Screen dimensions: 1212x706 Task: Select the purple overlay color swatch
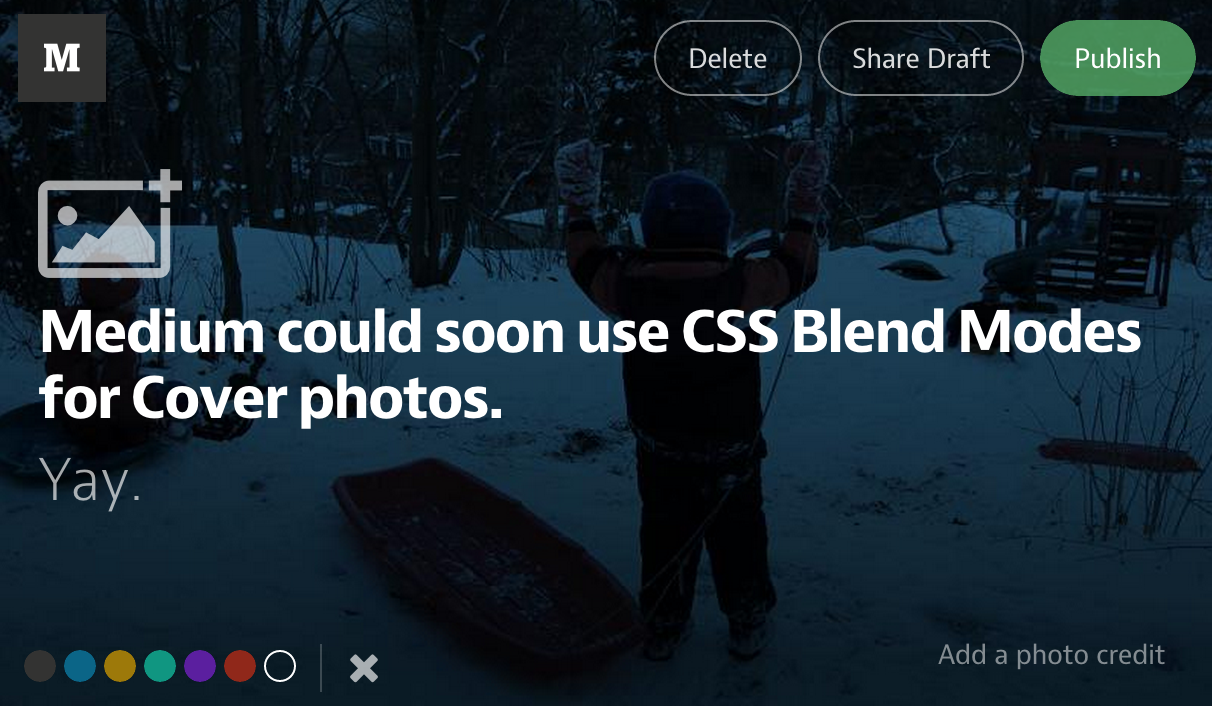pyautogui.click(x=200, y=666)
